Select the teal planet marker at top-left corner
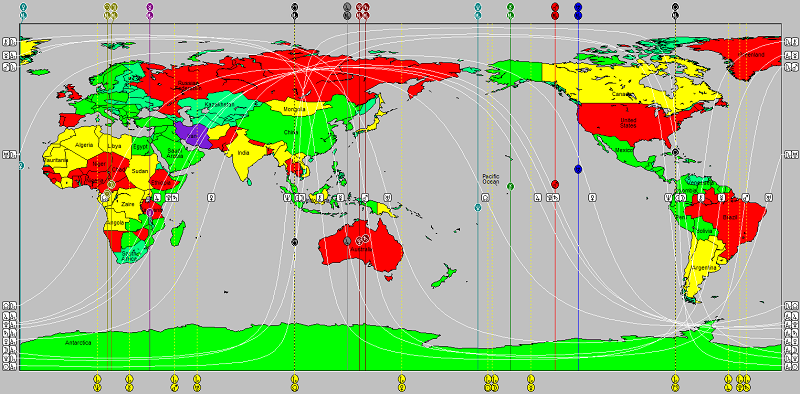This screenshot has width=800, height=394. point(23,7)
